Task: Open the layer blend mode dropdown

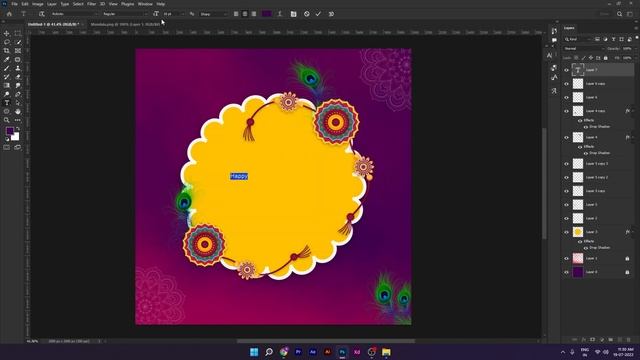Action: pos(584,49)
